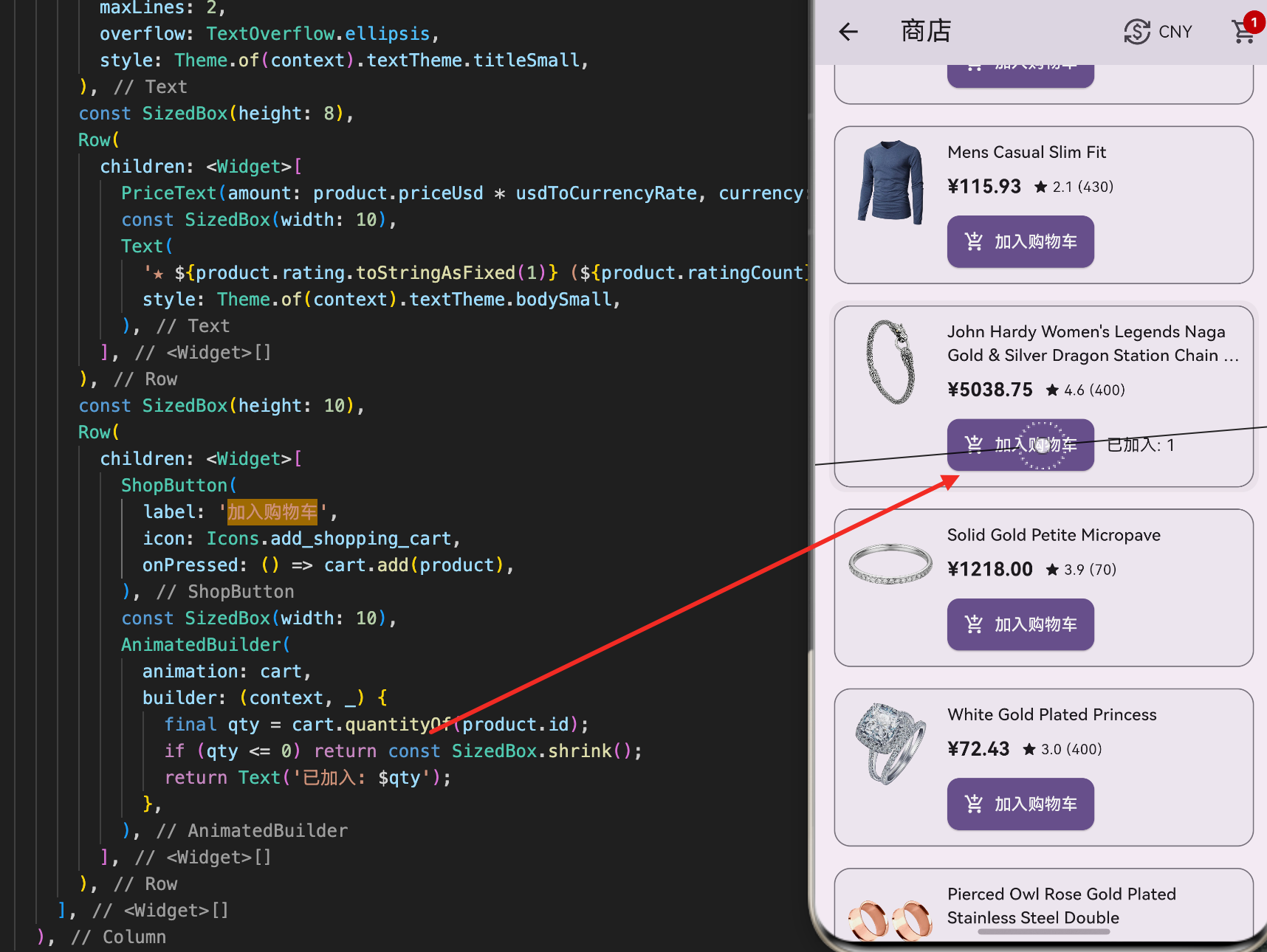The width and height of the screenshot is (1267, 952).
Task: Add Solid Gold Petite Micropave to cart
Action: click(1020, 624)
